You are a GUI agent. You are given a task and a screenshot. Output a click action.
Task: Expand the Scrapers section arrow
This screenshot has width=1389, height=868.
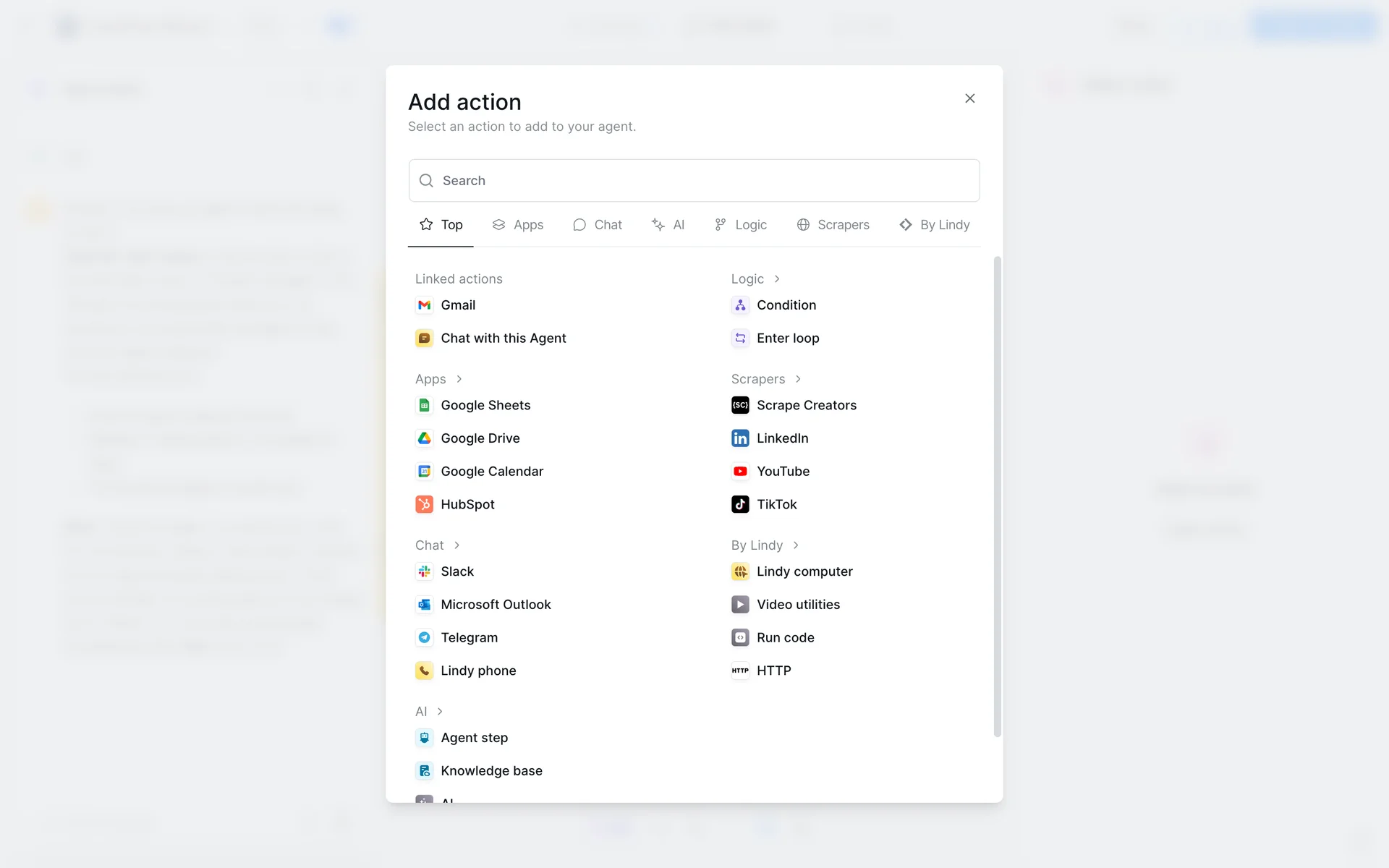(798, 379)
